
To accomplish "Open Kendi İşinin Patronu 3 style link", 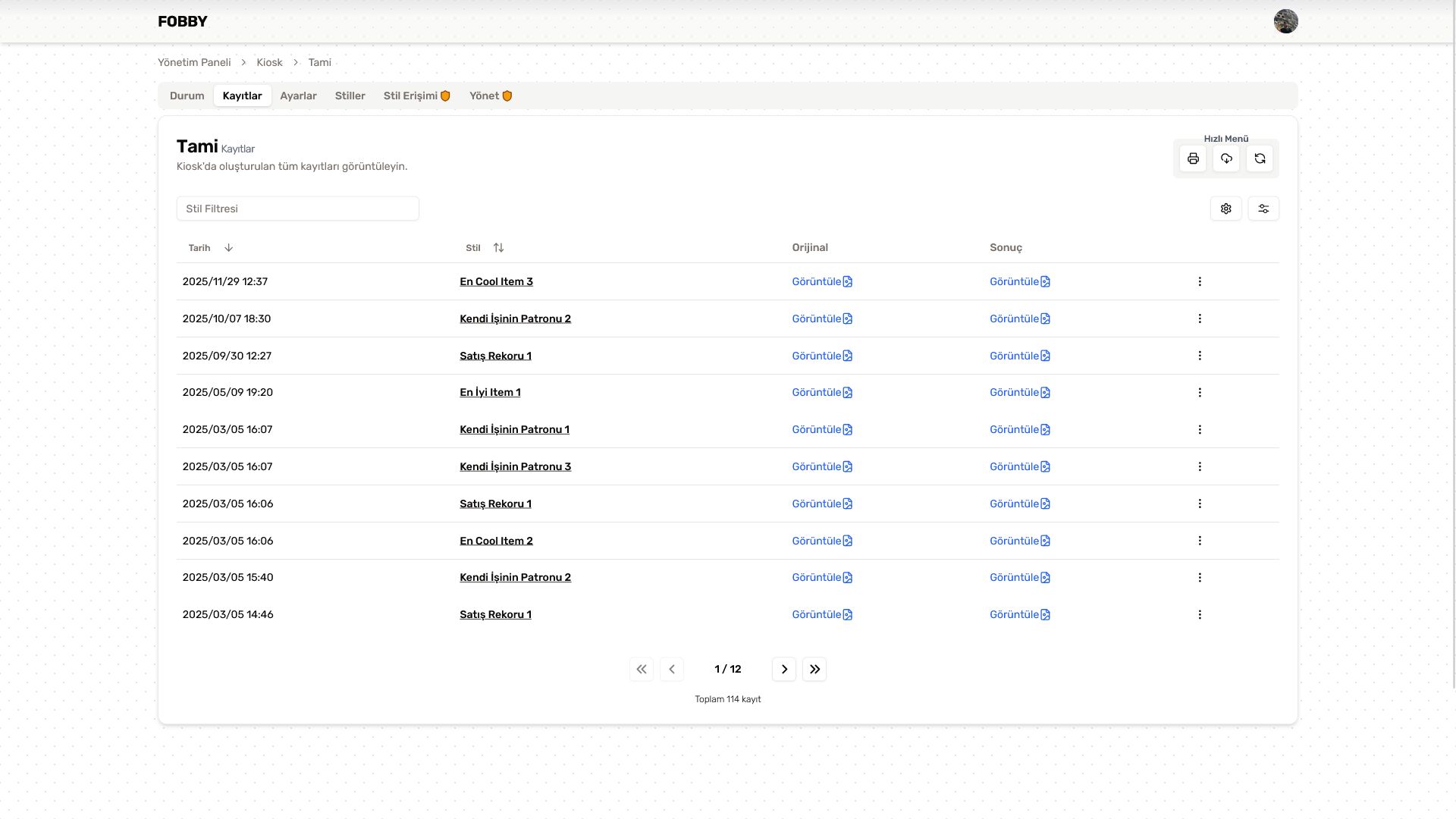I will coord(515,466).
